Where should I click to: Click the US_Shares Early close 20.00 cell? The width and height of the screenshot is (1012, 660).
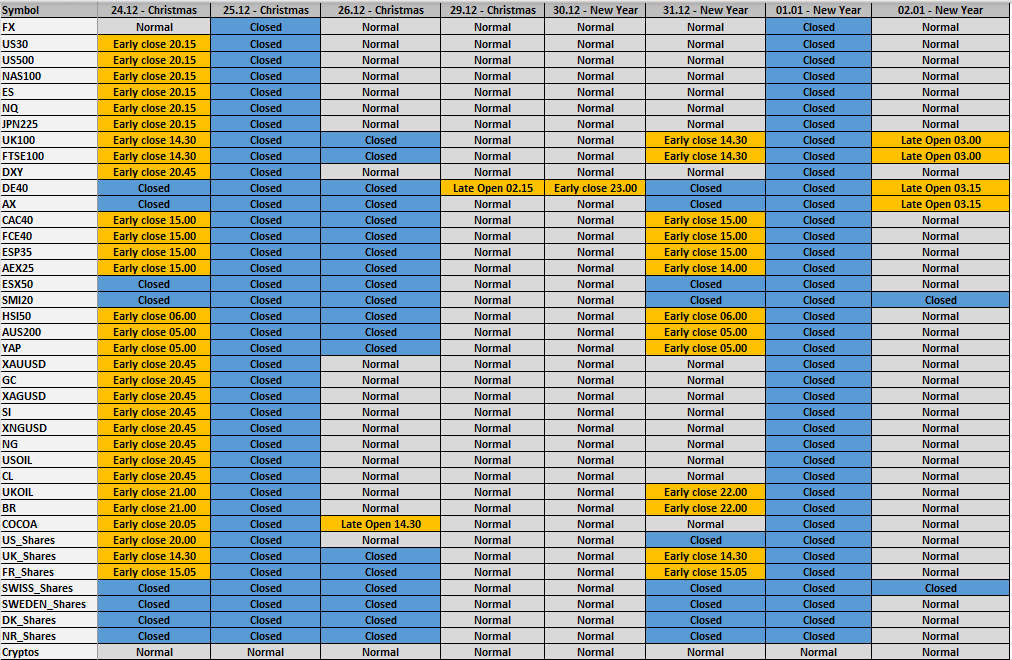coord(154,540)
